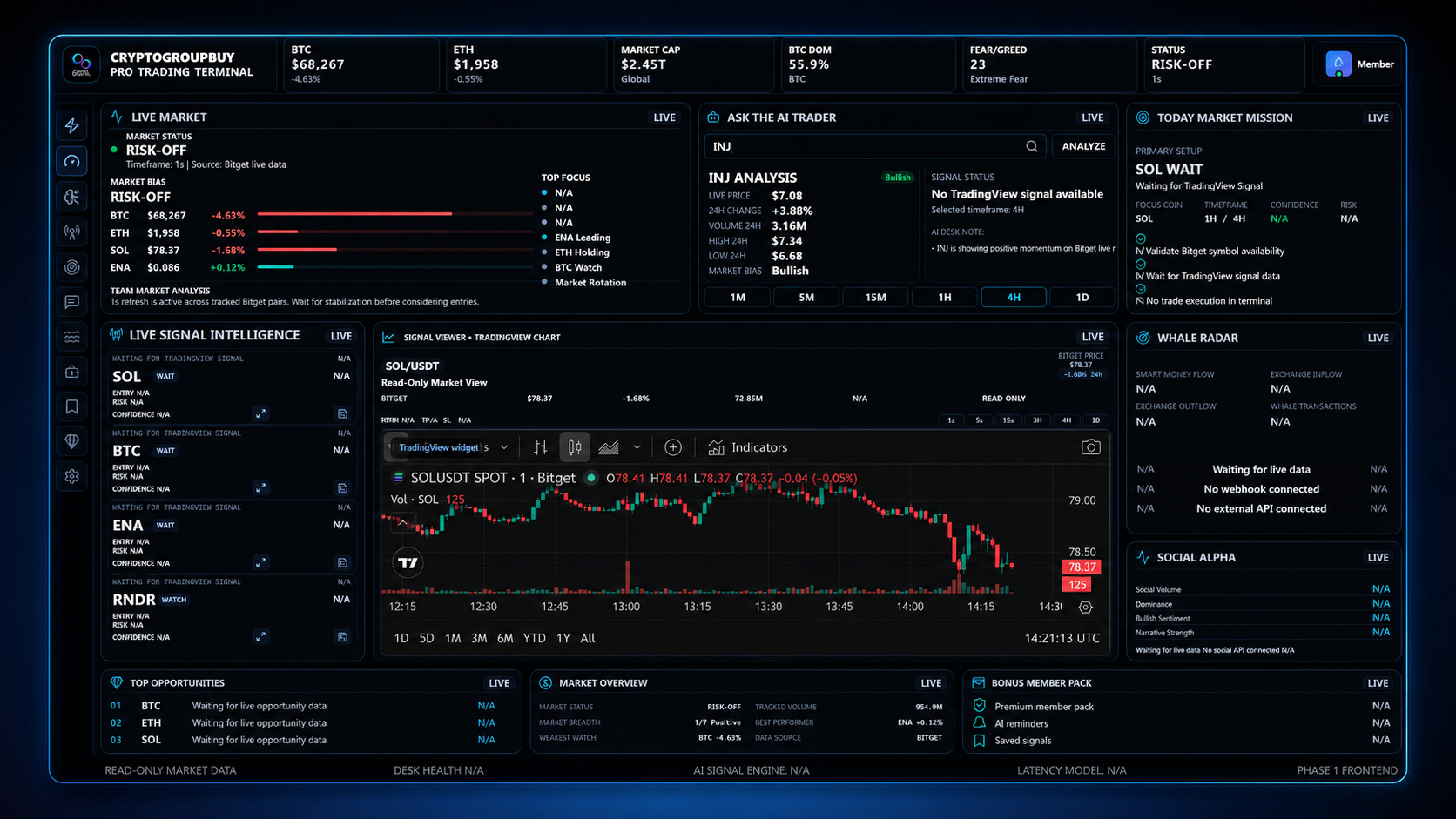Select the candlestick chart style icon

pos(575,447)
